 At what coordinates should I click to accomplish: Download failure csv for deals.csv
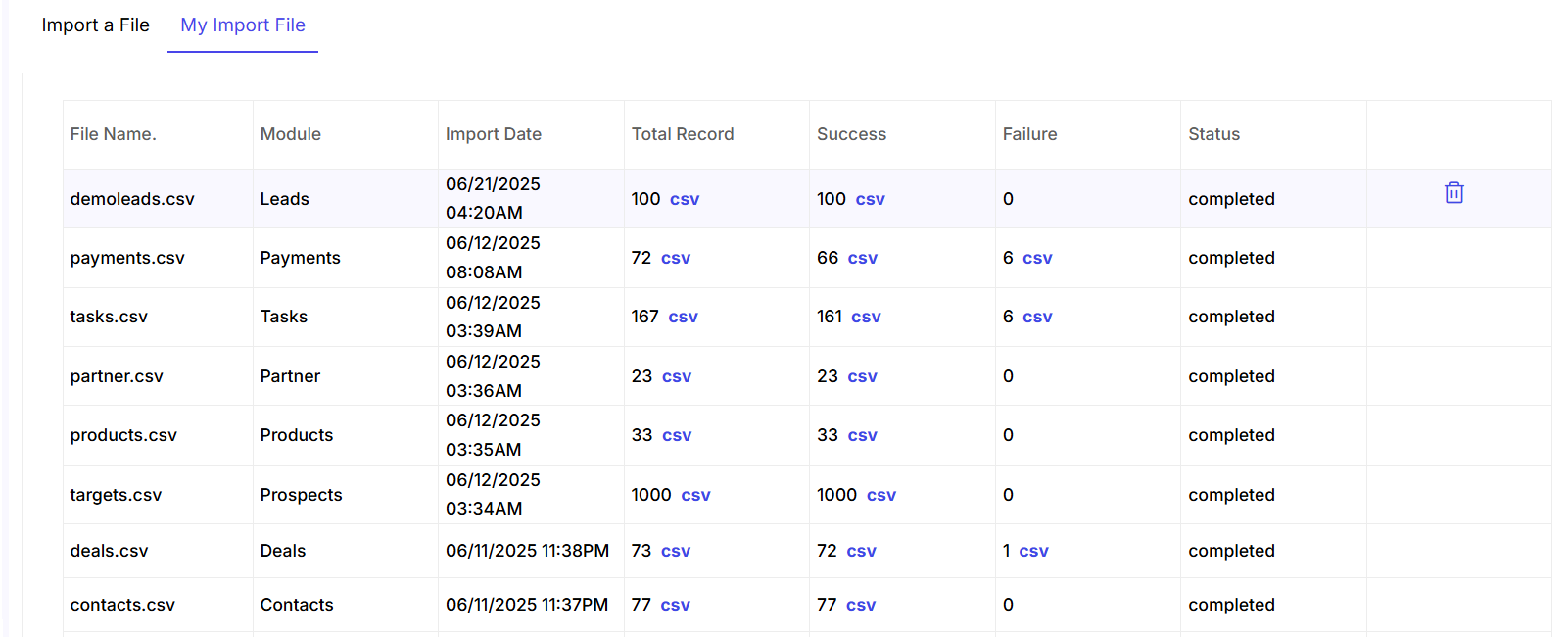coord(1034,551)
